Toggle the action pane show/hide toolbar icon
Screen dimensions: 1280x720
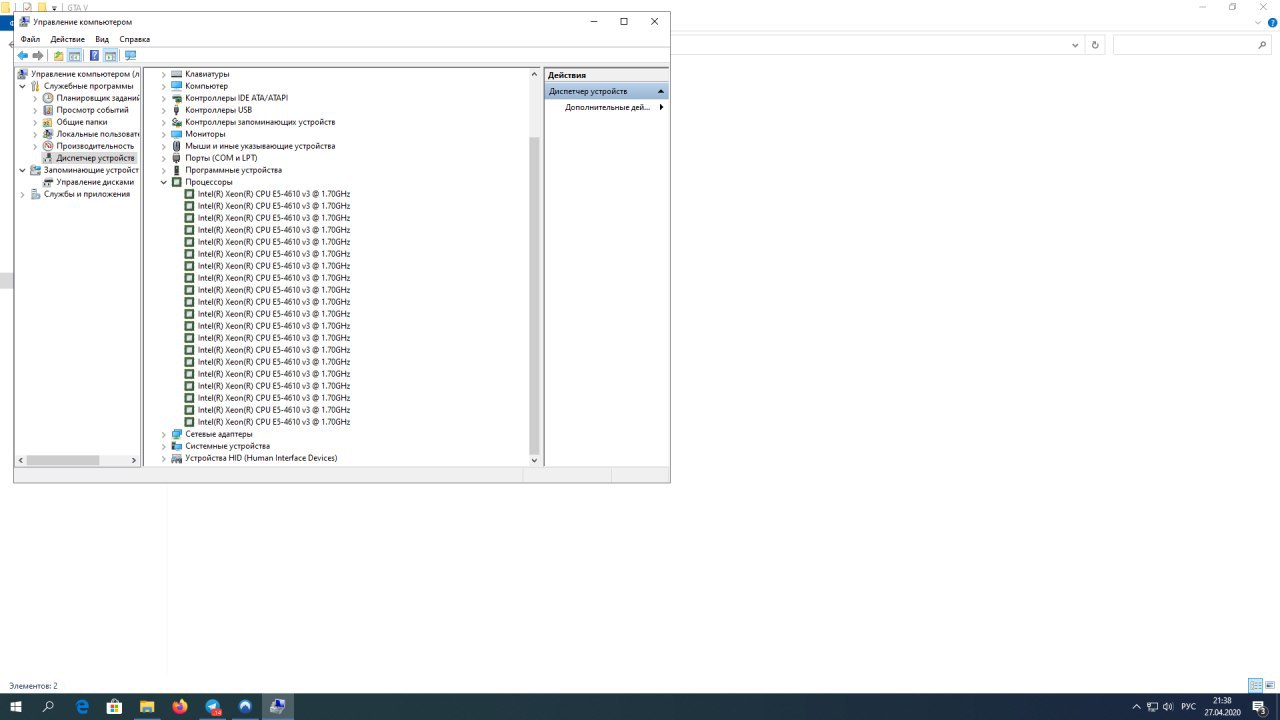(110, 56)
